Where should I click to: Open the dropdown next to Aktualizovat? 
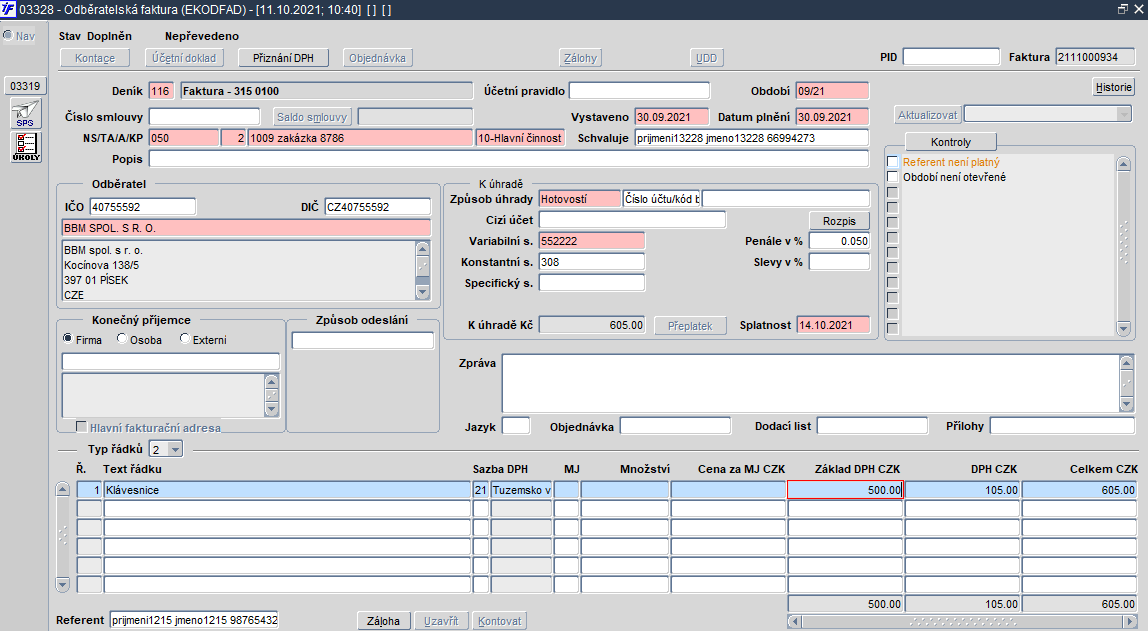click(1124, 114)
